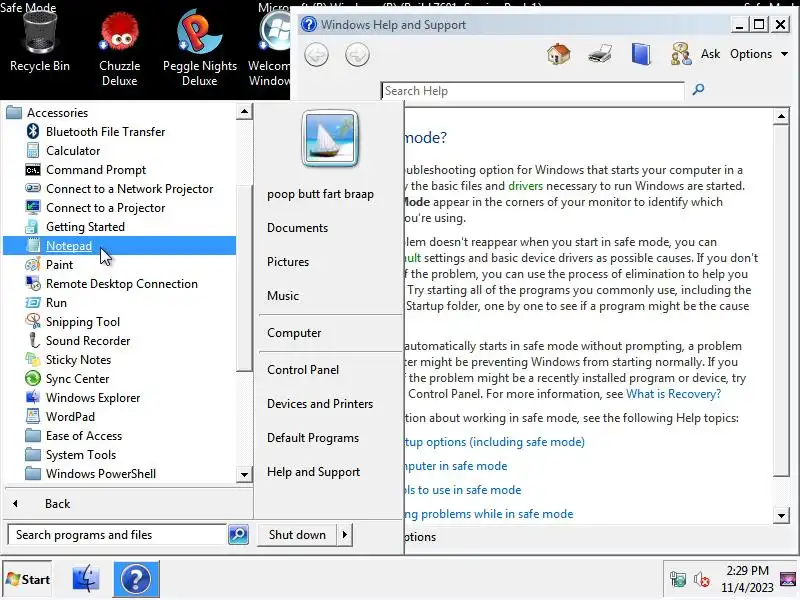Expand the Ease of Access folder
Image resolution: width=800 pixels, height=600 pixels.
119,436
